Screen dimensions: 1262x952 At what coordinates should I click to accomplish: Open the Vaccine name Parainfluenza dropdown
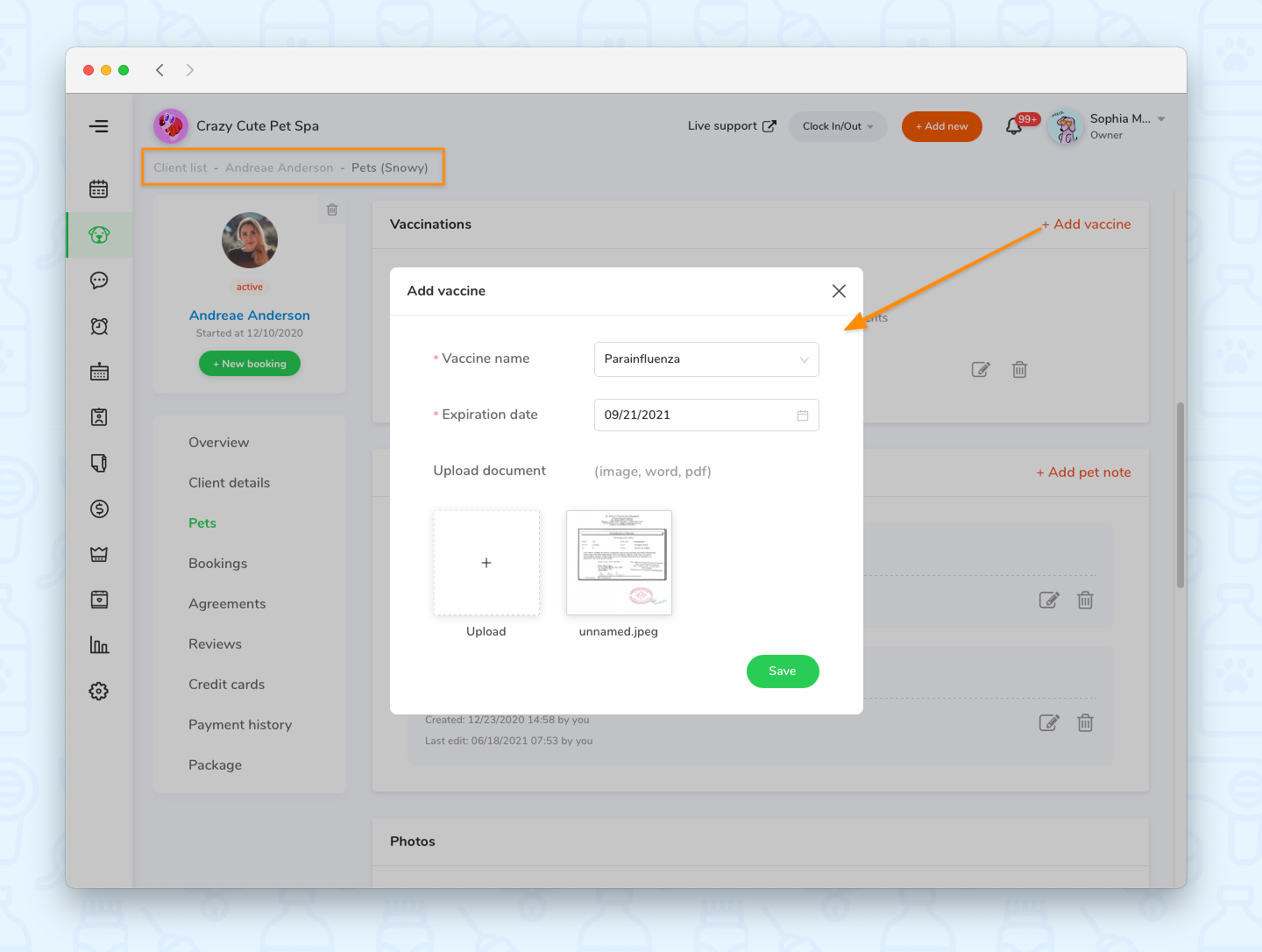[x=706, y=359]
